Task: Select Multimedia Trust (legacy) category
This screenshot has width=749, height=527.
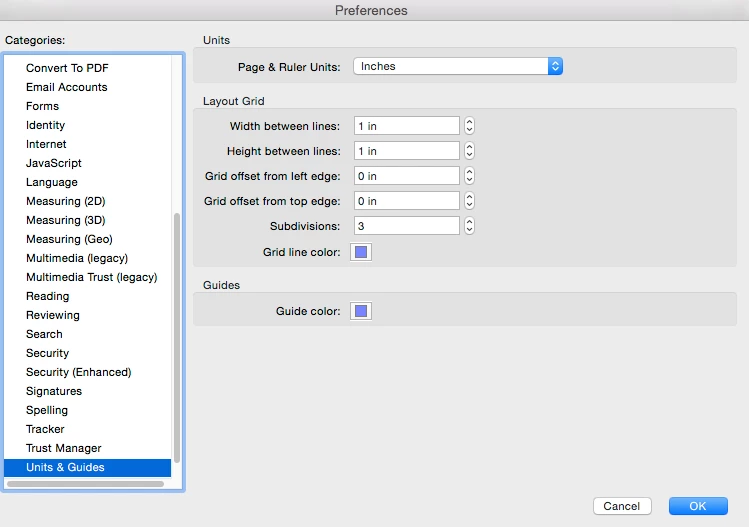Action: tap(87, 277)
